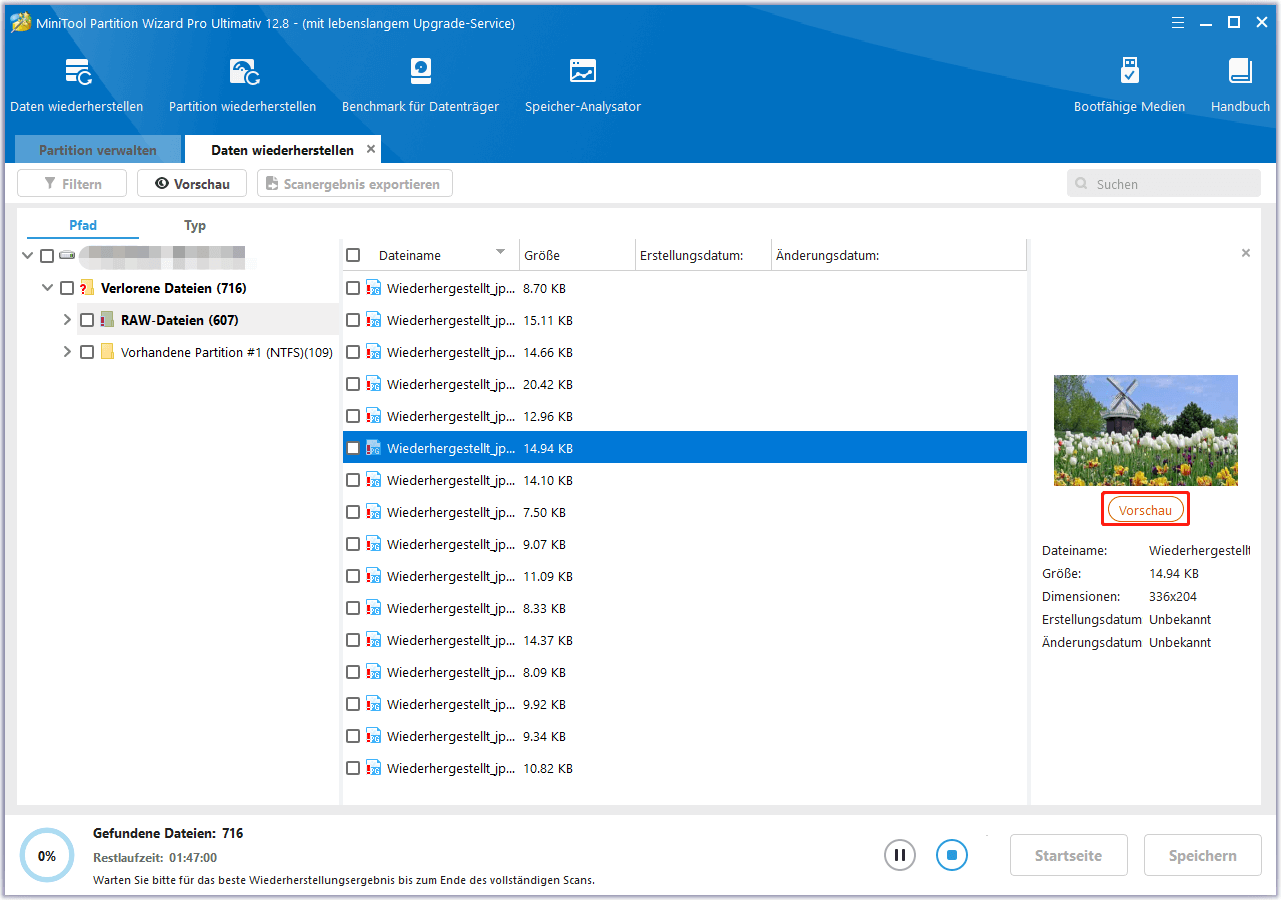
Task: Expand Vorhandene Partition #1 (NTFS) node
Action: (67, 352)
